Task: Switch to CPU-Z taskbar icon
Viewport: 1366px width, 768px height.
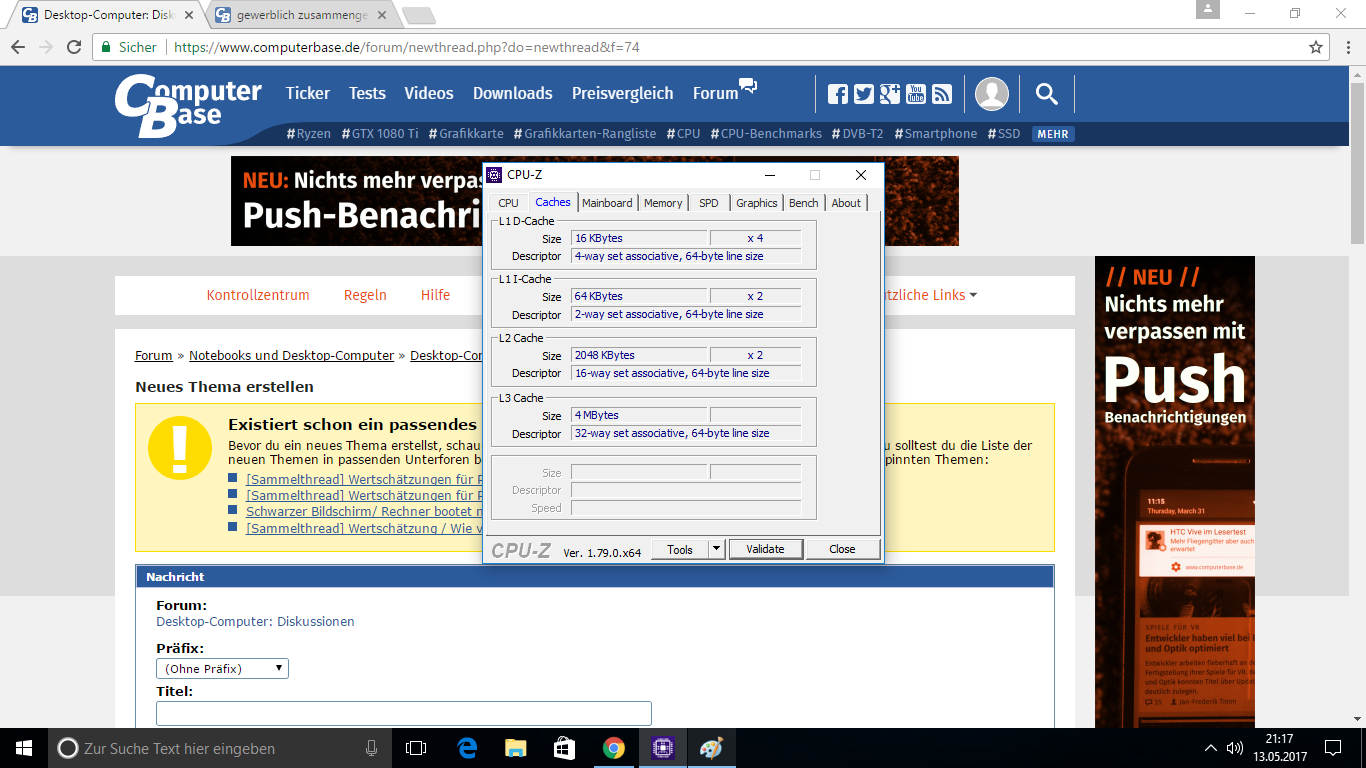Action: [x=662, y=748]
